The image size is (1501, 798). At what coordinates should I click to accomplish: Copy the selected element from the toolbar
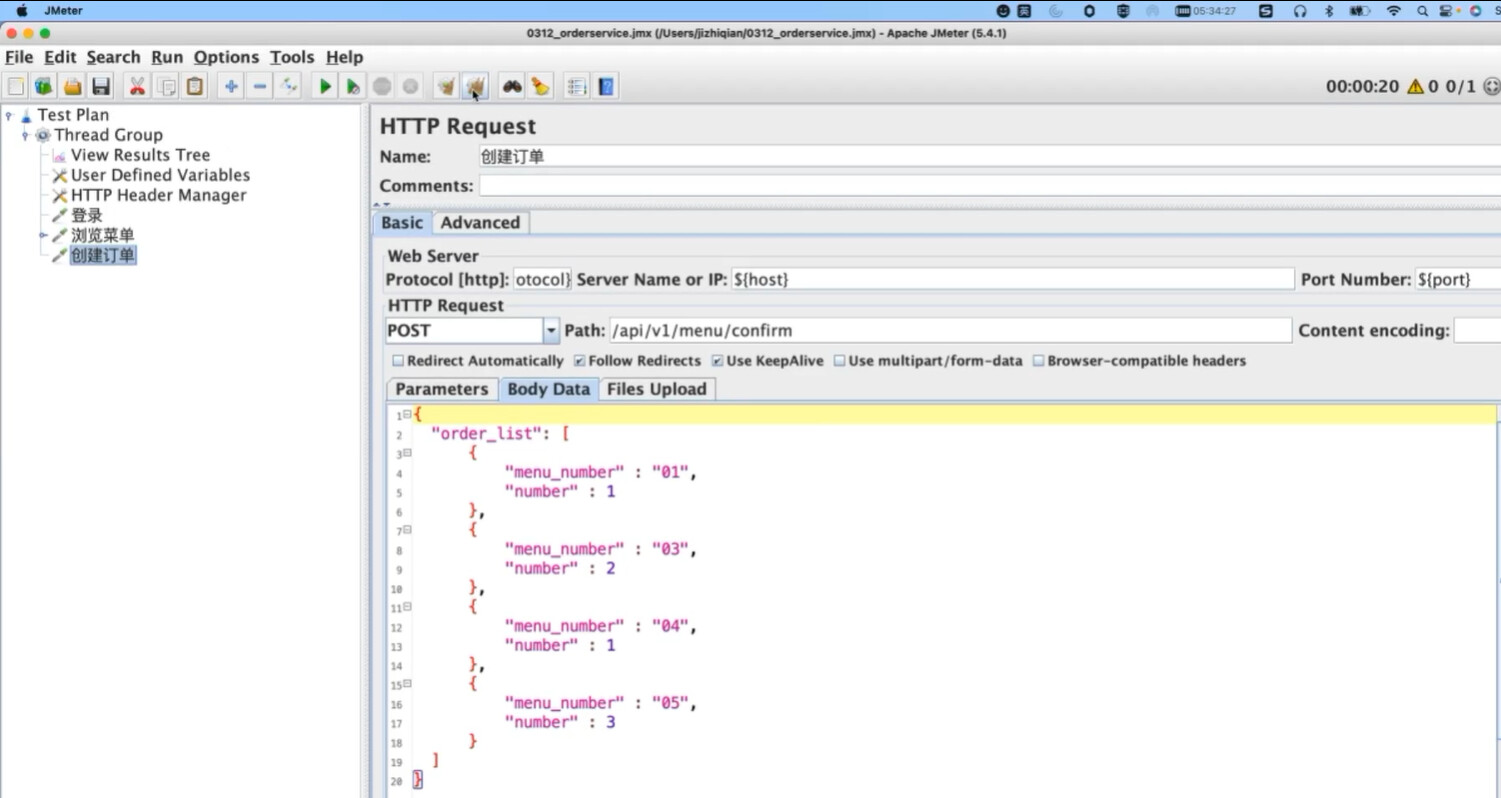click(167, 87)
